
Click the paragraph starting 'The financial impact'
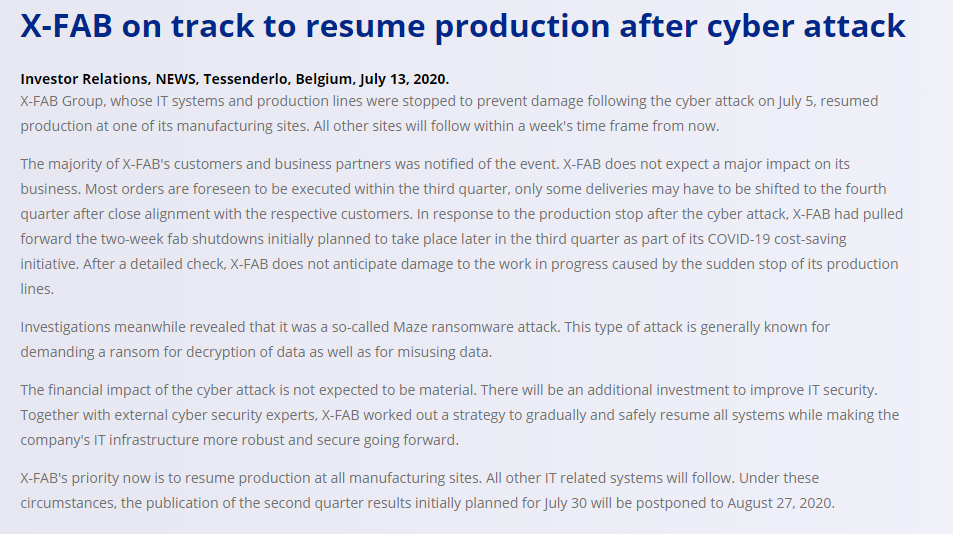(459, 415)
